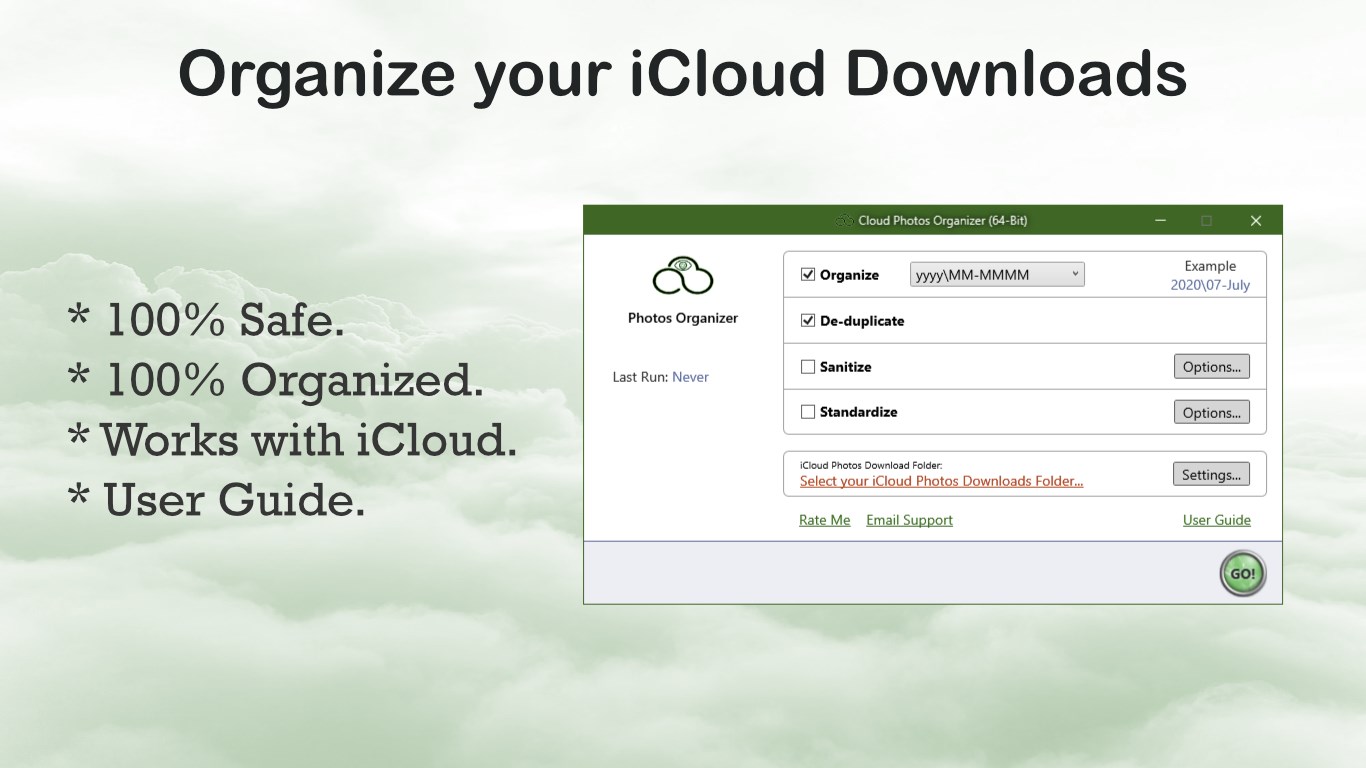This screenshot has height=768, width=1366.
Task: Click the Works with iCloud bullet text
Action: tap(292, 440)
